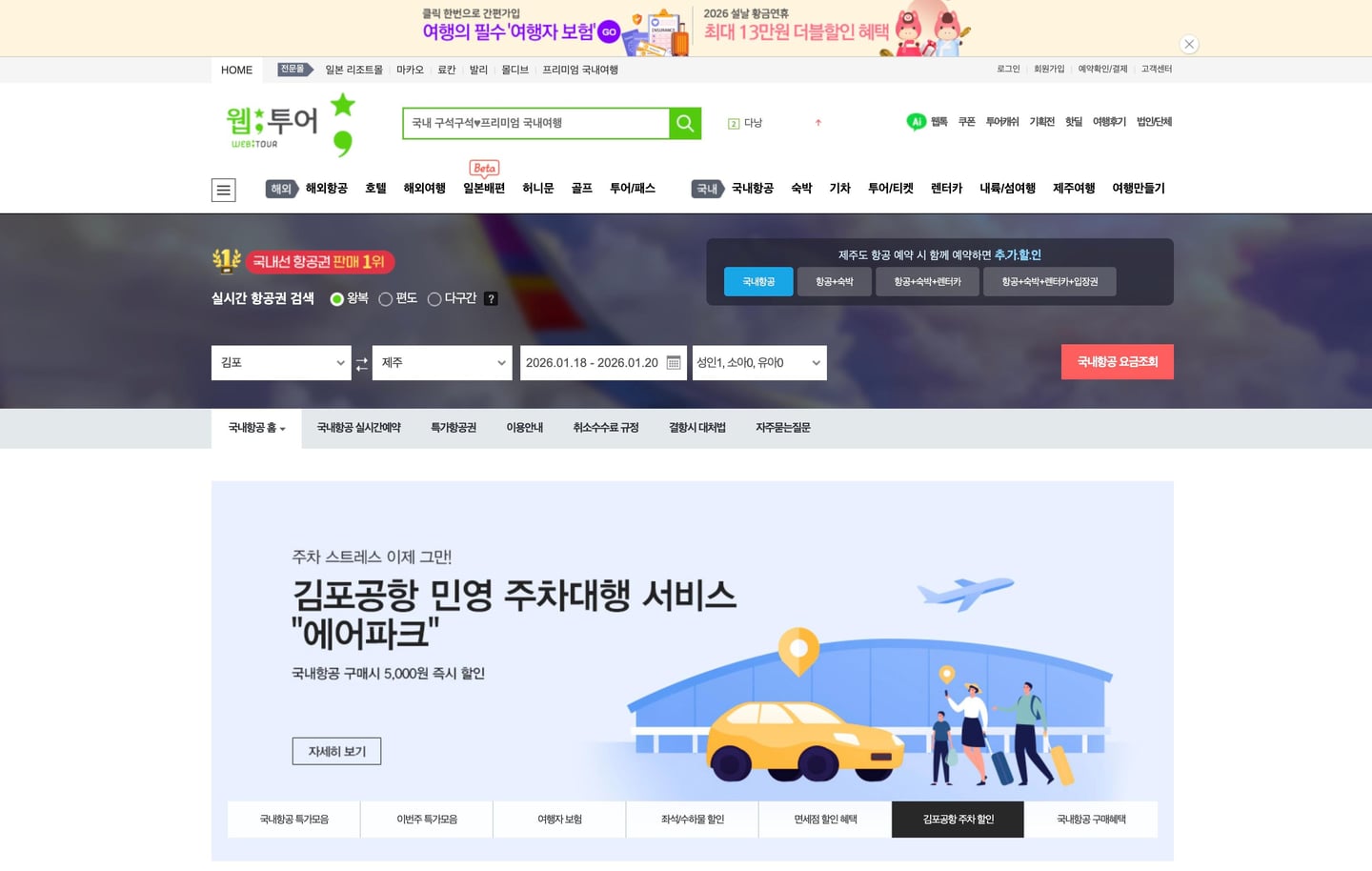The width and height of the screenshot is (1372, 871).
Task: Open the calendar icon in date field
Action: [x=674, y=363]
